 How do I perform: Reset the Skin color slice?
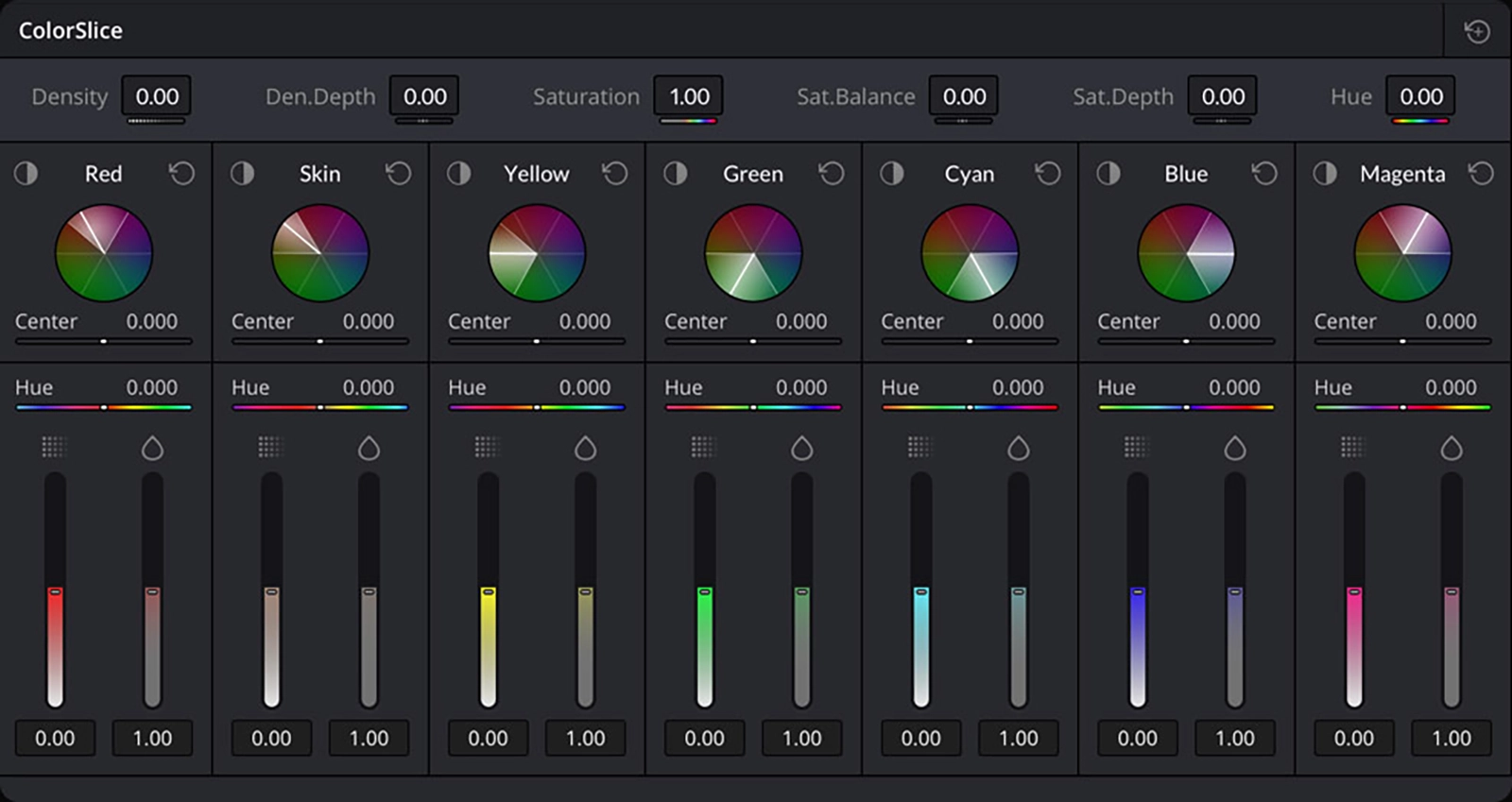coord(398,174)
